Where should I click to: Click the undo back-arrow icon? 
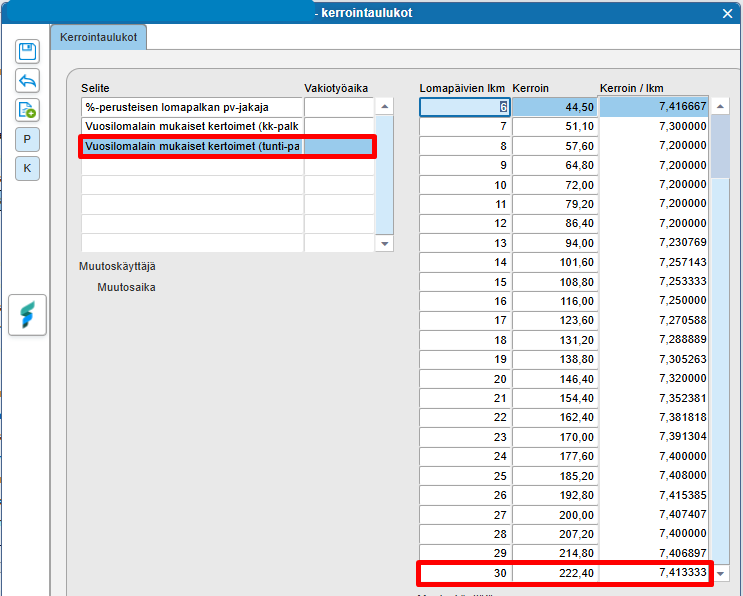28,81
